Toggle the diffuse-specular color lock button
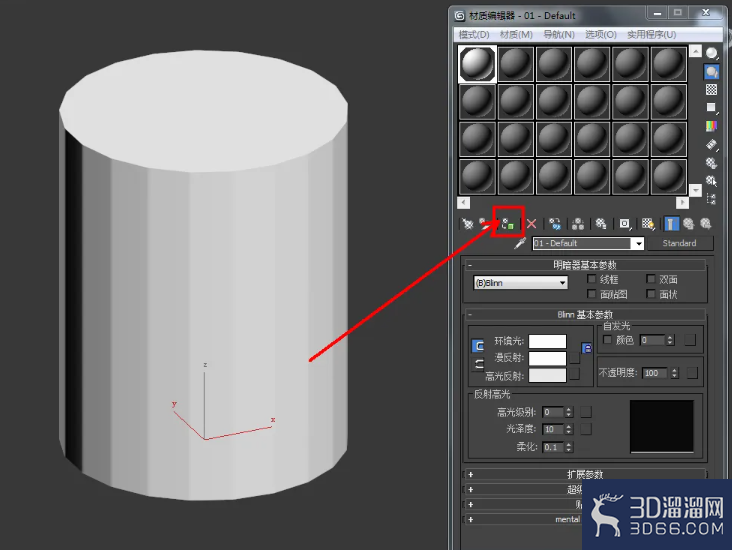The height and width of the screenshot is (550, 732). click(479, 364)
